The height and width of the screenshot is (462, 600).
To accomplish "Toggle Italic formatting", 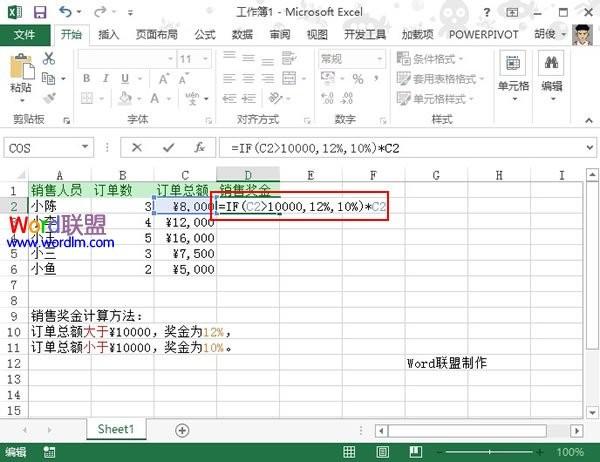I will 106,78.
